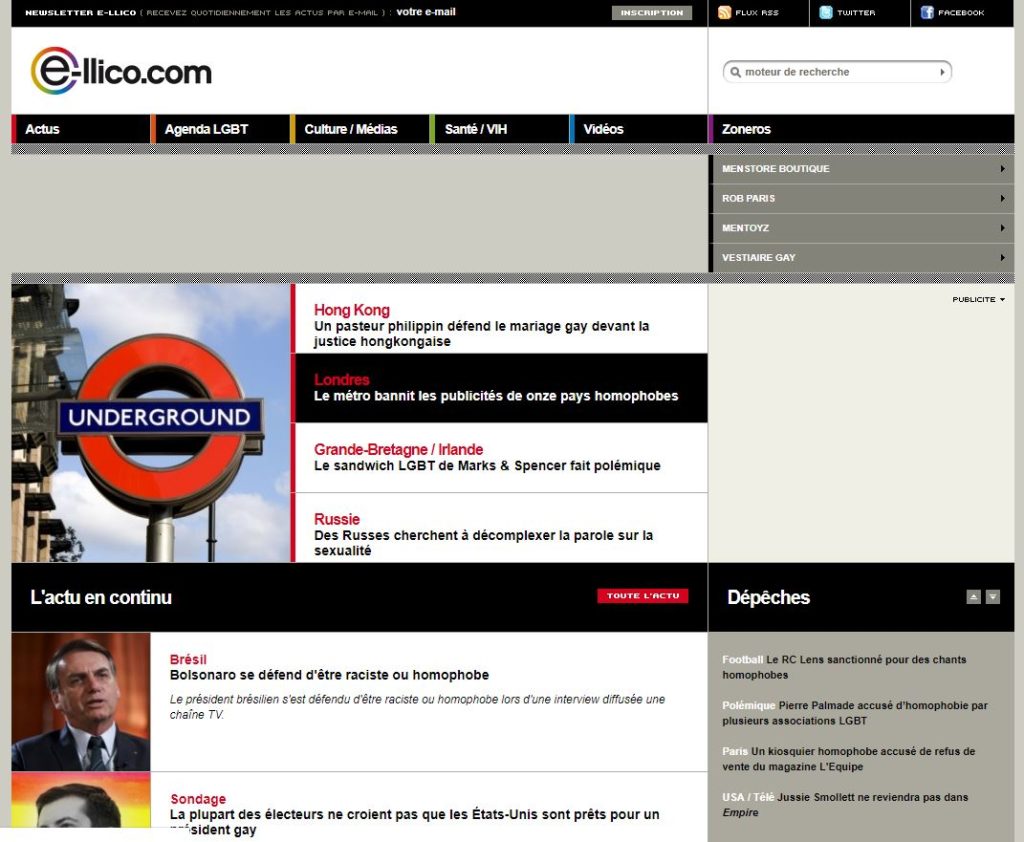Open the Polémique Pierre Palmade dépêche
Screen dimensions: 1024x842
855,713
